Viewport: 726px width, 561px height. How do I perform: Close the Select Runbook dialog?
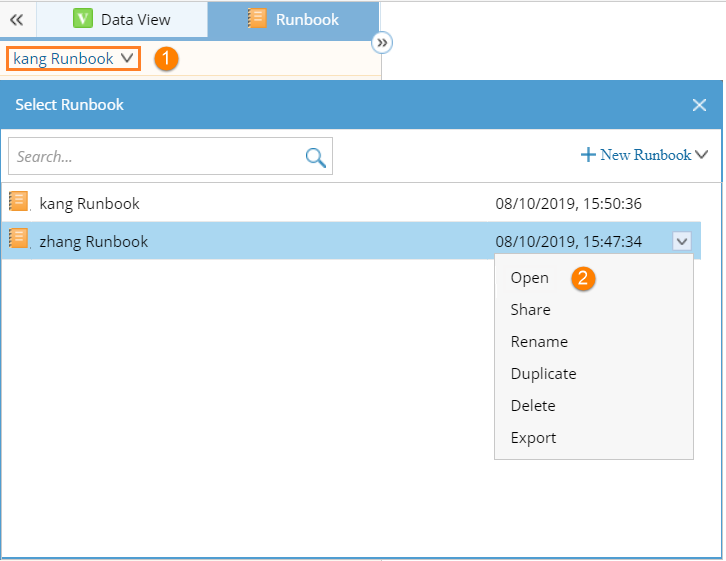click(699, 105)
